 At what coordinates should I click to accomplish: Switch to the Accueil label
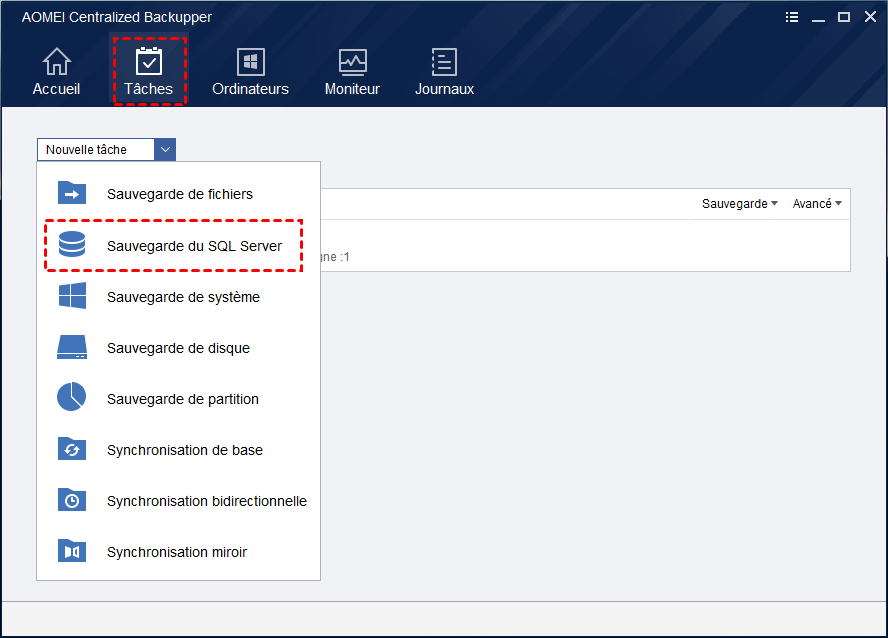point(56,89)
